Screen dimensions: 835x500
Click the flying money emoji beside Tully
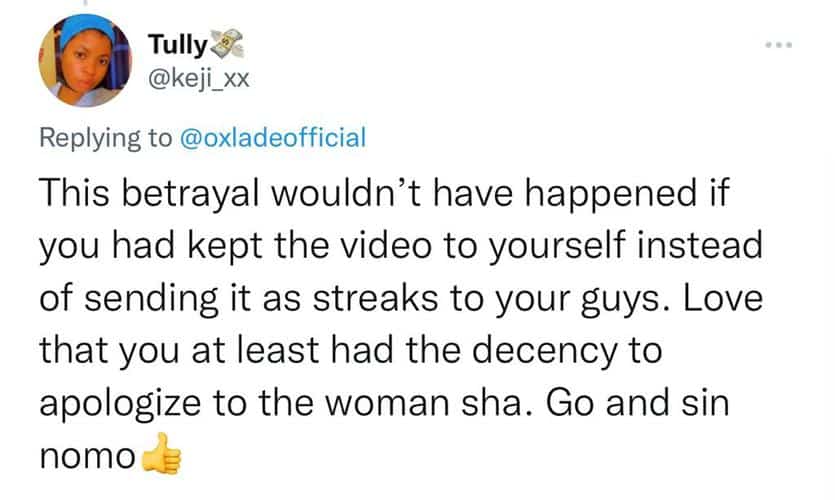tap(227, 44)
